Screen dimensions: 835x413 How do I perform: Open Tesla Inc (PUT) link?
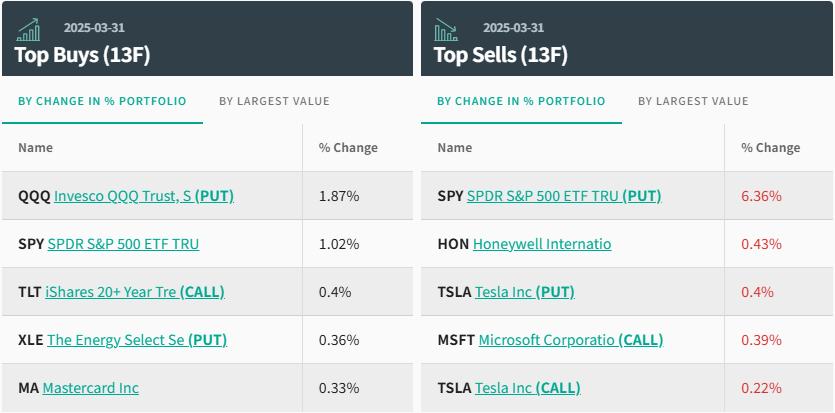point(525,292)
